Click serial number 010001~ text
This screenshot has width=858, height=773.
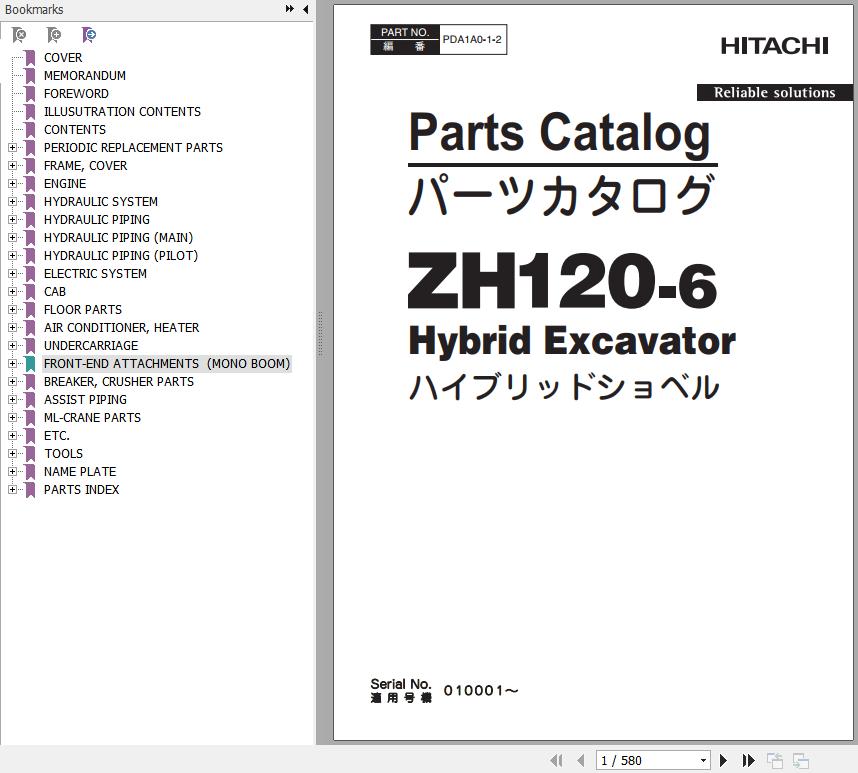pyautogui.click(x=481, y=690)
